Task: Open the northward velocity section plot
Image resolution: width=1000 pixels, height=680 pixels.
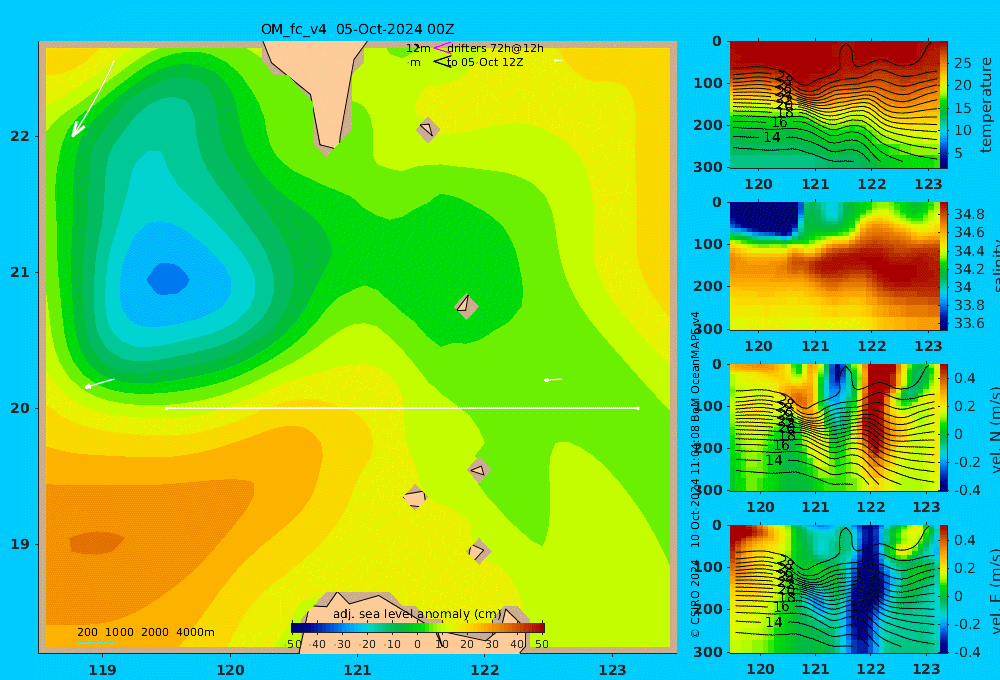Action: click(x=834, y=427)
